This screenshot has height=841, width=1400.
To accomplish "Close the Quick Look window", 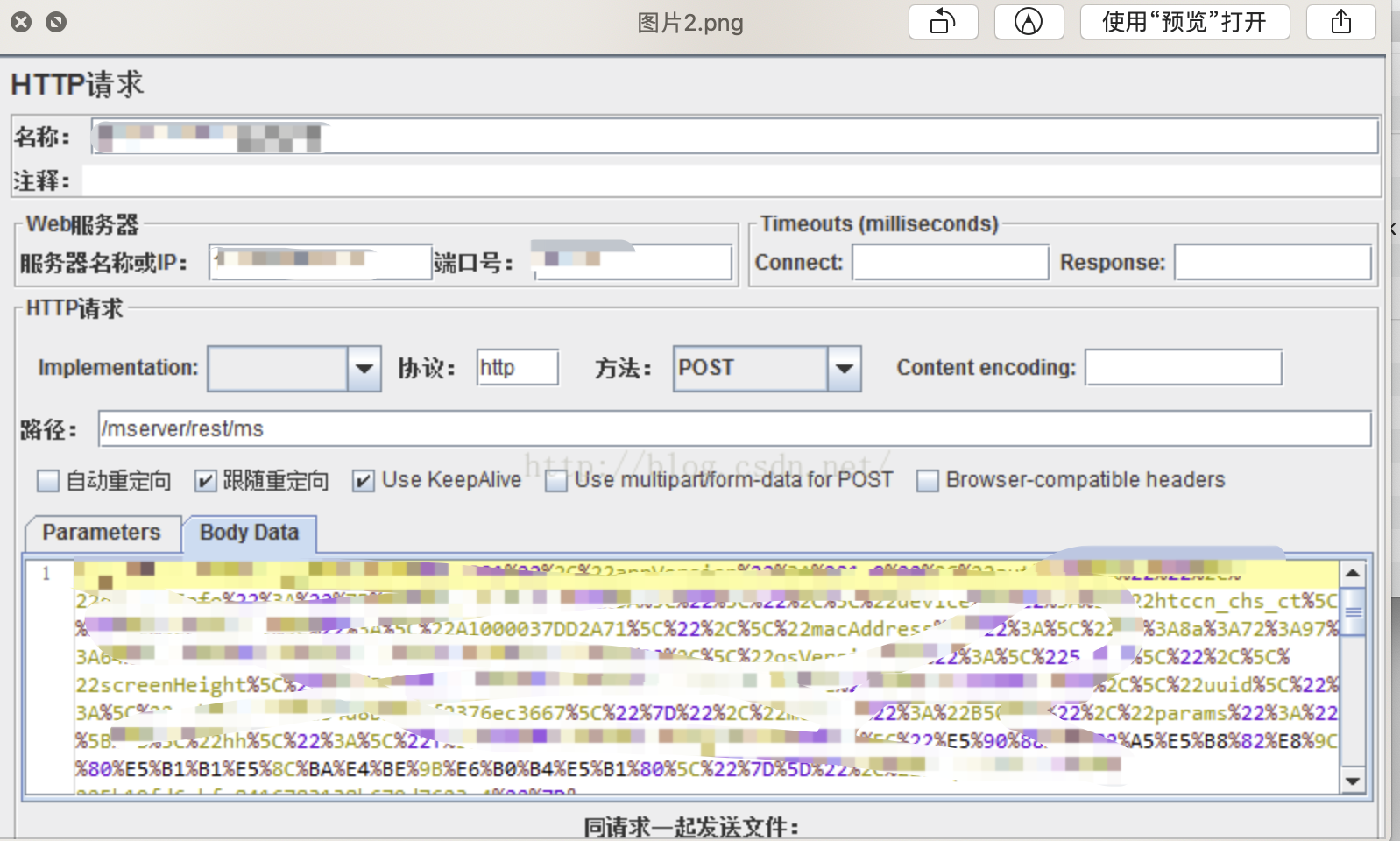I will click(x=21, y=22).
